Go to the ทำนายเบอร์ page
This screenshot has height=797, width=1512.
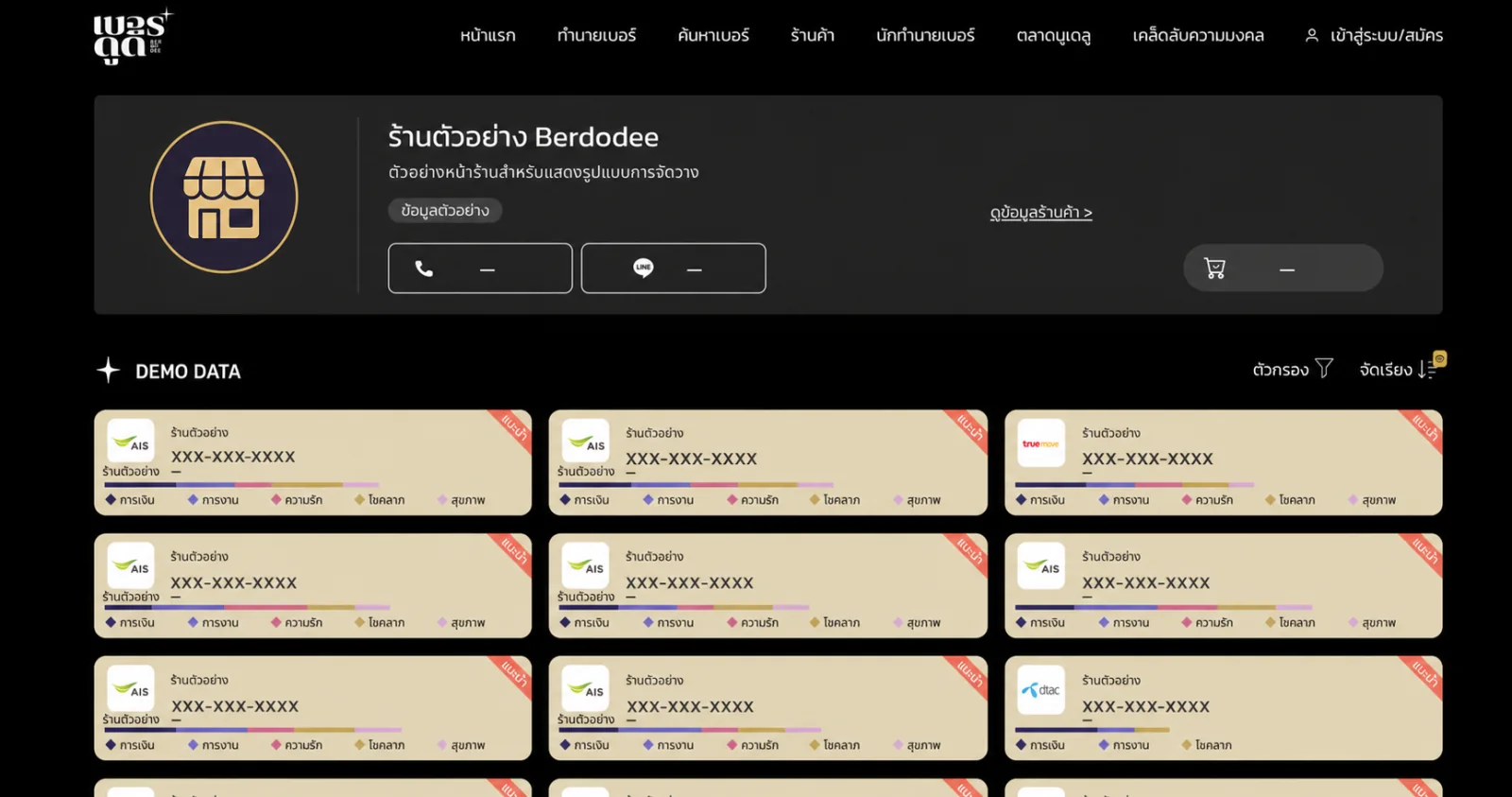click(596, 36)
